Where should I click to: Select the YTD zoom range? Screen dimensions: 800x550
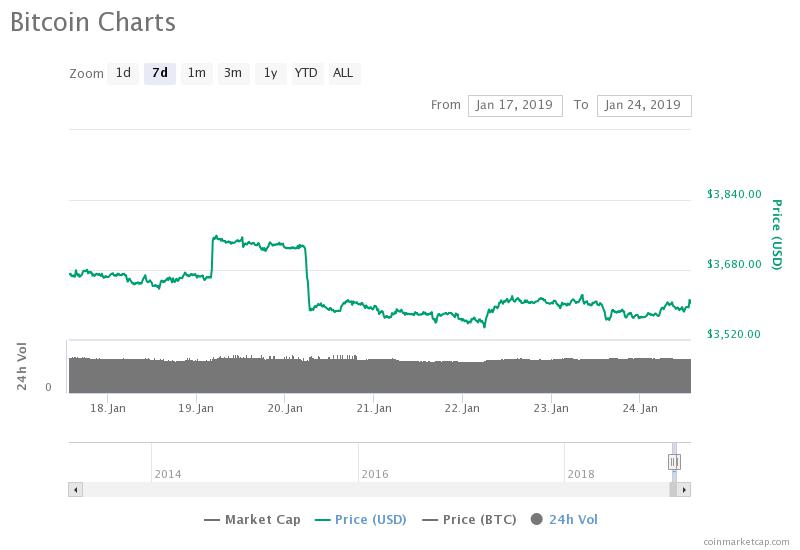coord(306,73)
